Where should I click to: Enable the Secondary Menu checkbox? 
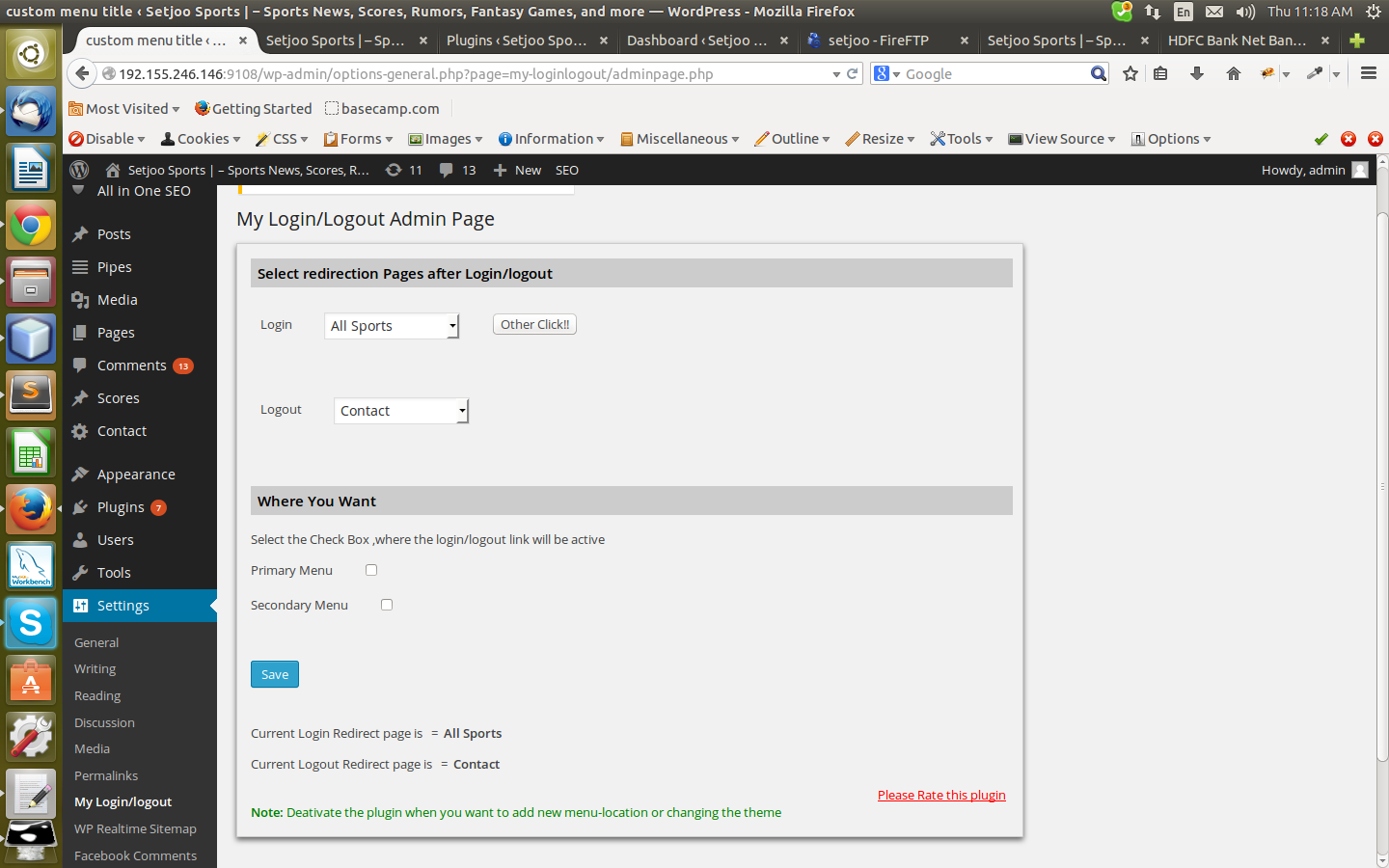(387, 605)
